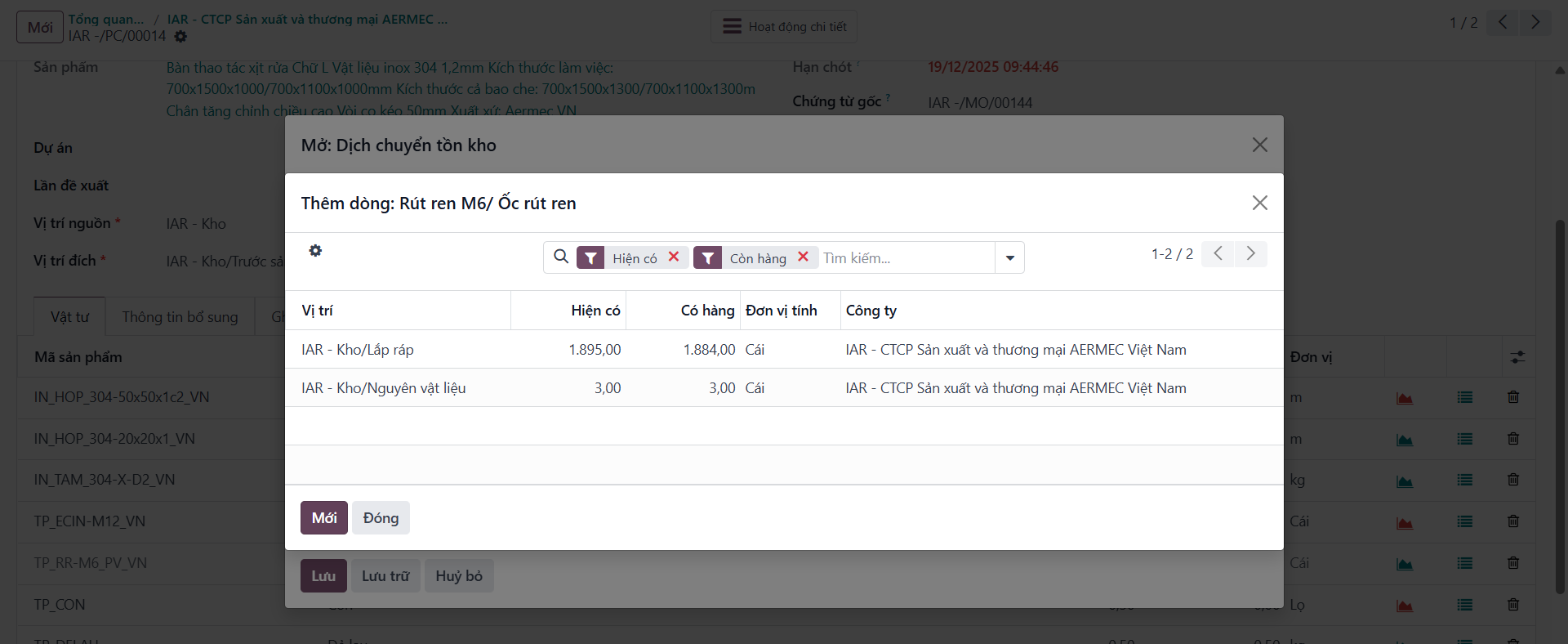The width and height of the screenshot is (1568, 644).
Task: Switch to the 'Vật tư' tab
Action: click(x=69, y=316)
